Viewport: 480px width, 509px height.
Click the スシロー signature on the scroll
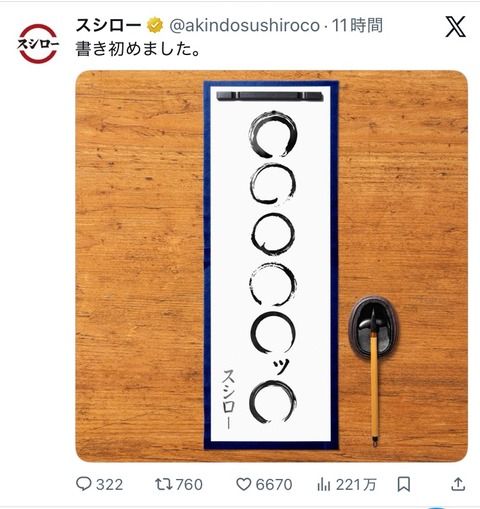tap(229, 399)
